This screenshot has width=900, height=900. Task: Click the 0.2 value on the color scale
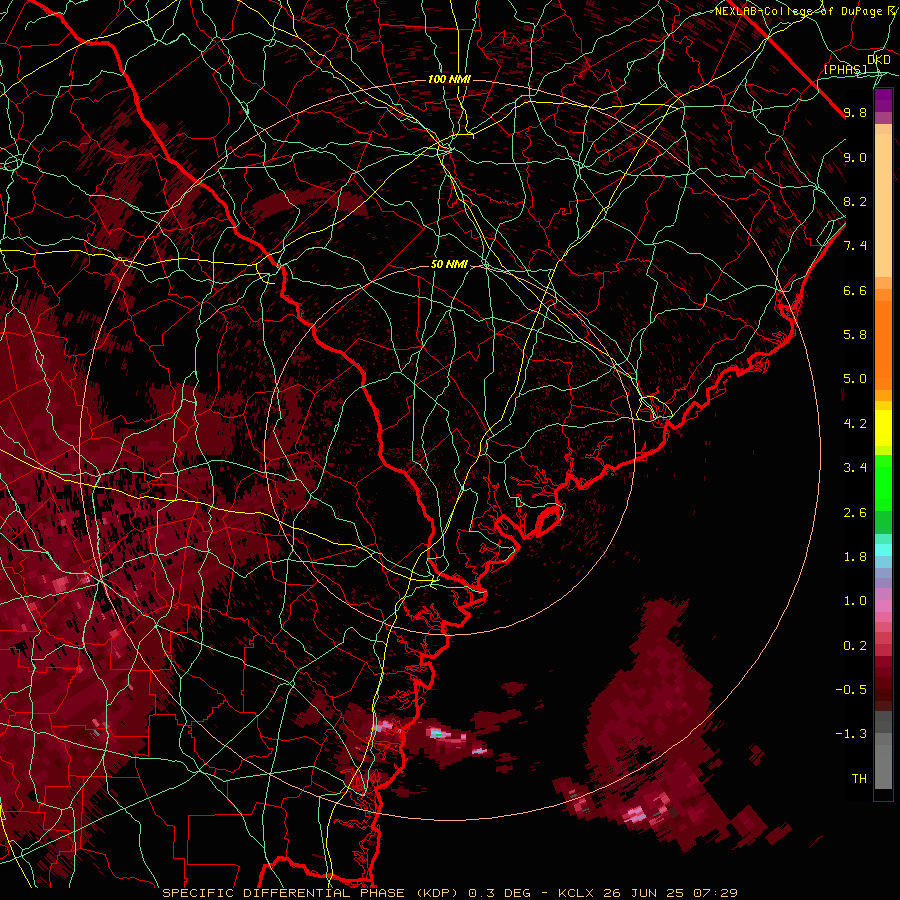pyautogui.click(x=855, y=646)
